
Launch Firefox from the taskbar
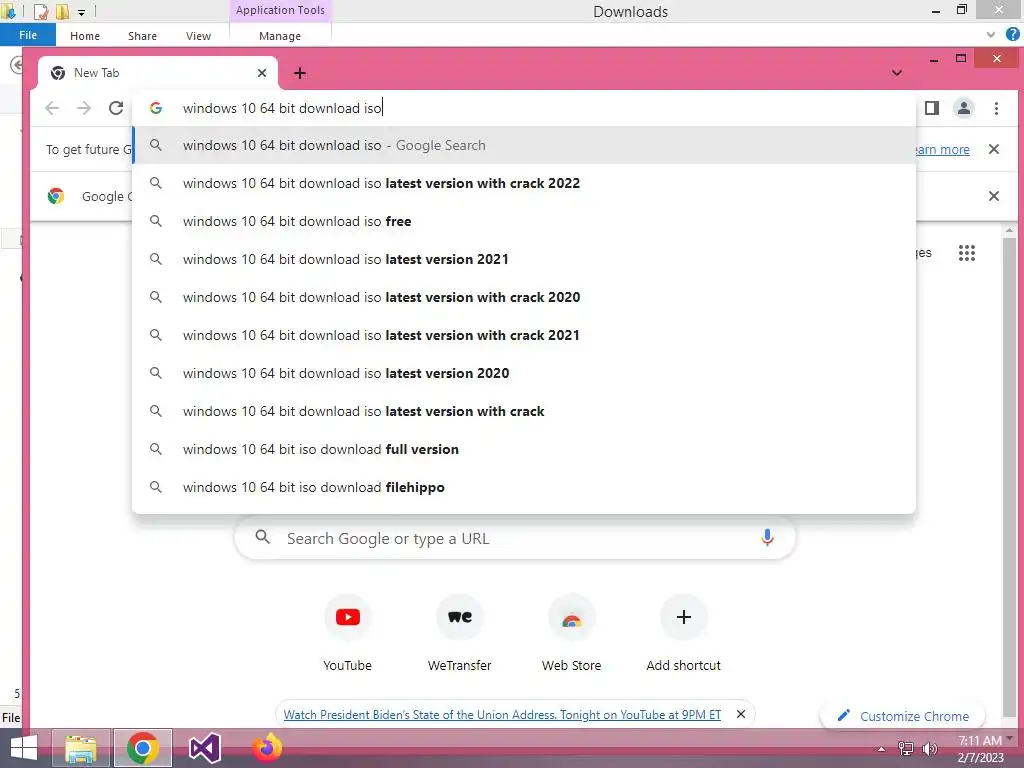tap(267, 747)
